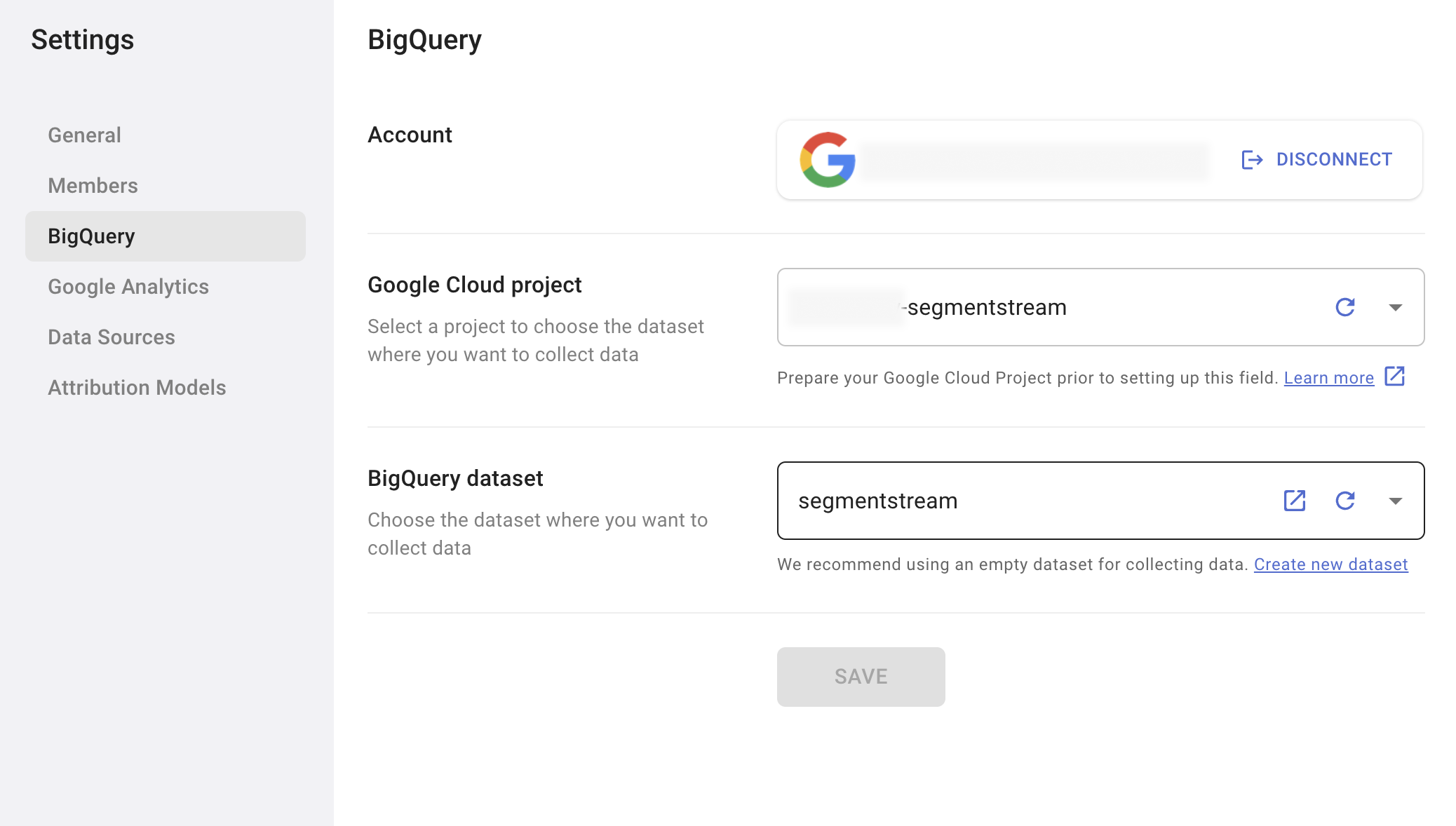1456x826 pixels.
Task: Select the General settings menu item
Action: (83, 135)
